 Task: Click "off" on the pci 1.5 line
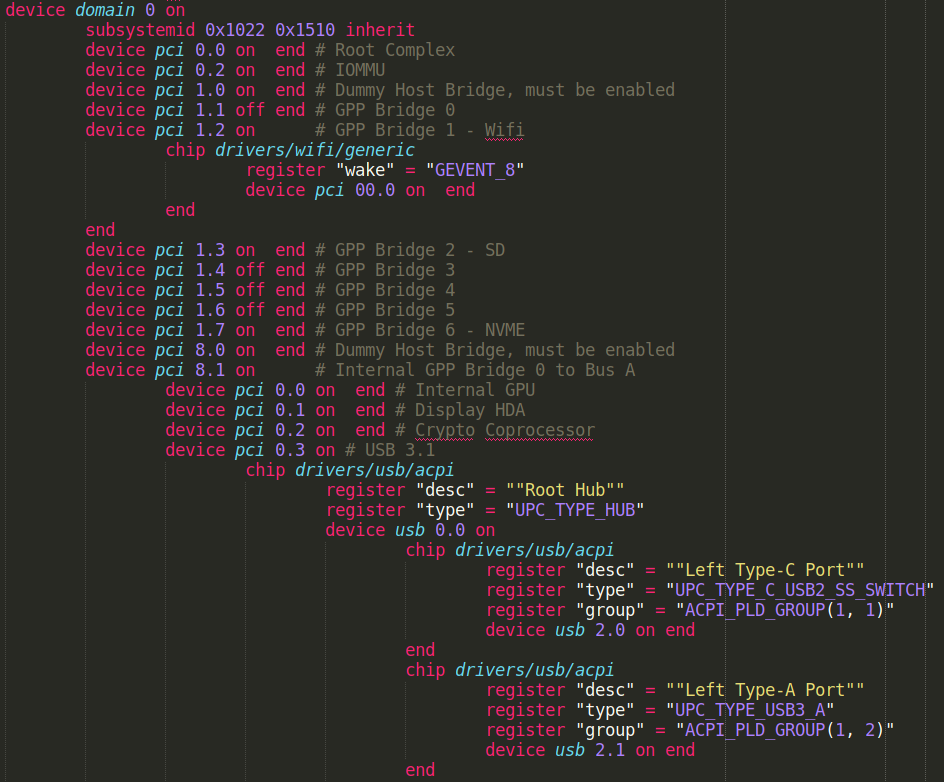pos(250,290)
